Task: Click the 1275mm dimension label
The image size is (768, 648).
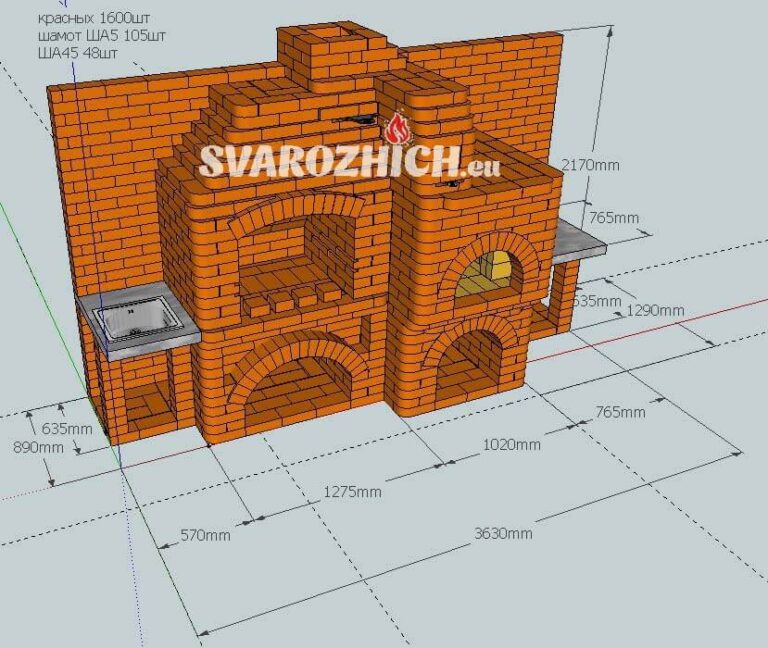Action: (351, 491)
